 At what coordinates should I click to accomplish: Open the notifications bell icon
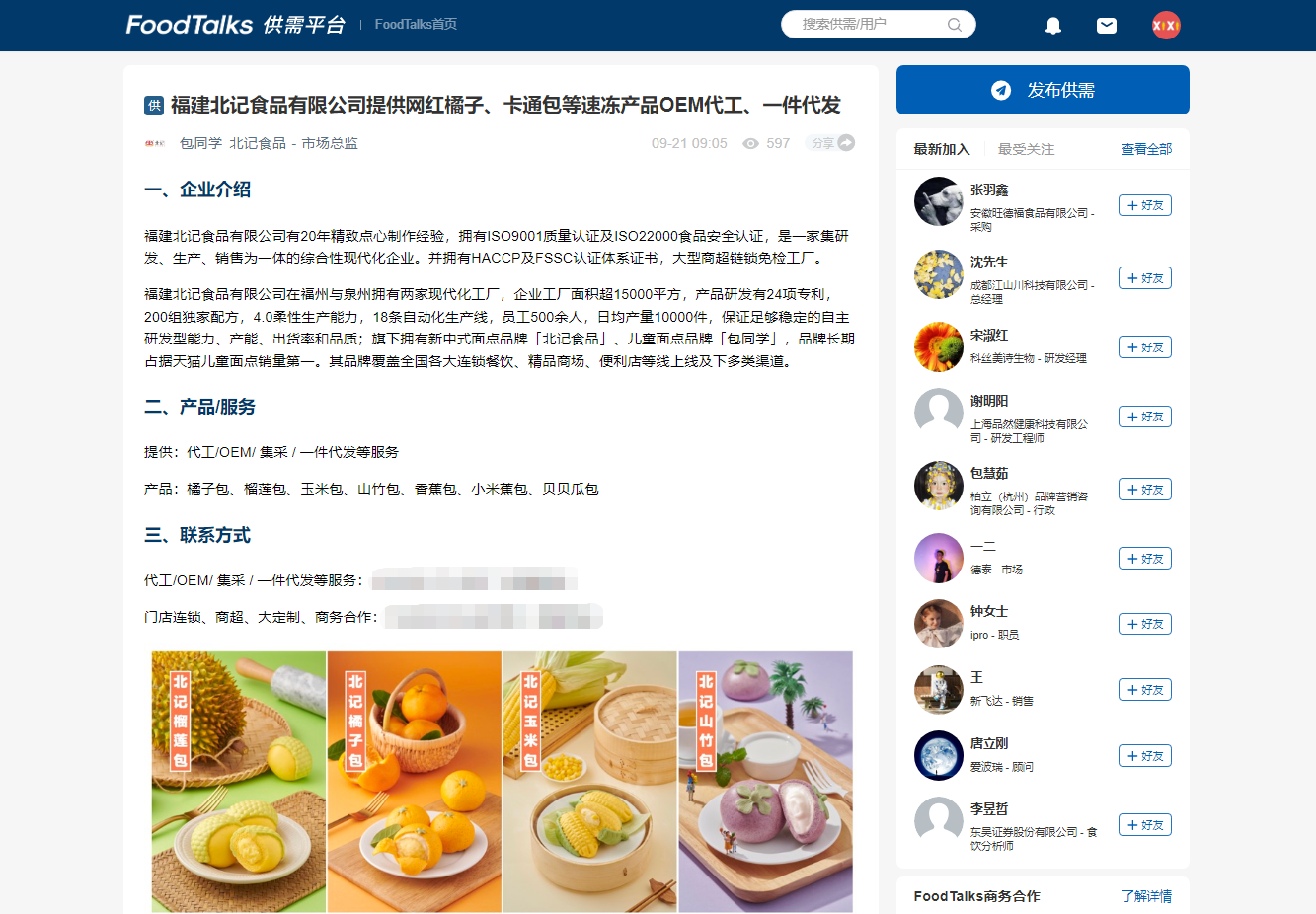click(1053, 26)
